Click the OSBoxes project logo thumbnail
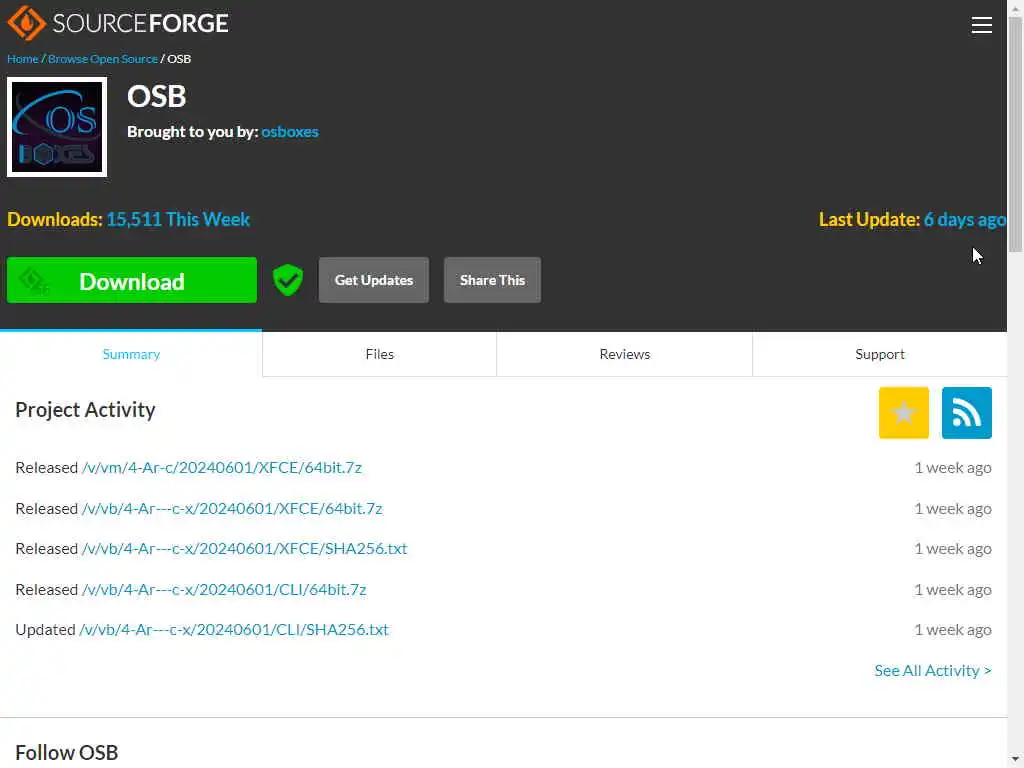1024x768 pixels. point(57,127)
